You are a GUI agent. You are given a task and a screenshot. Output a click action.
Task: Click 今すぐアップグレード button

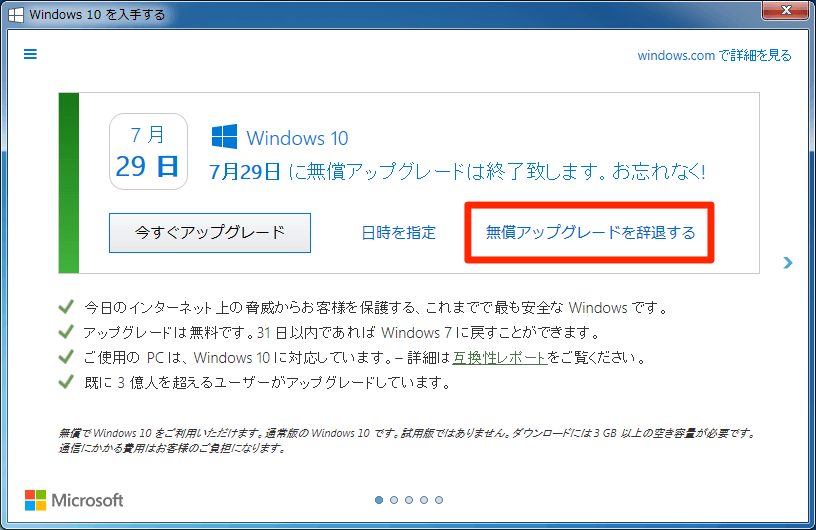tap(210, 233)
